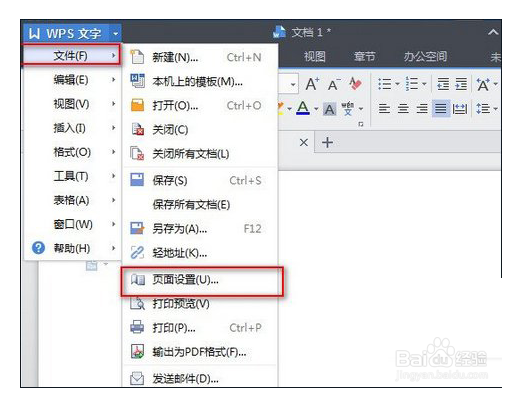
Task: Click the 轻地址 link icon
Action: click(x=137, y=253)
